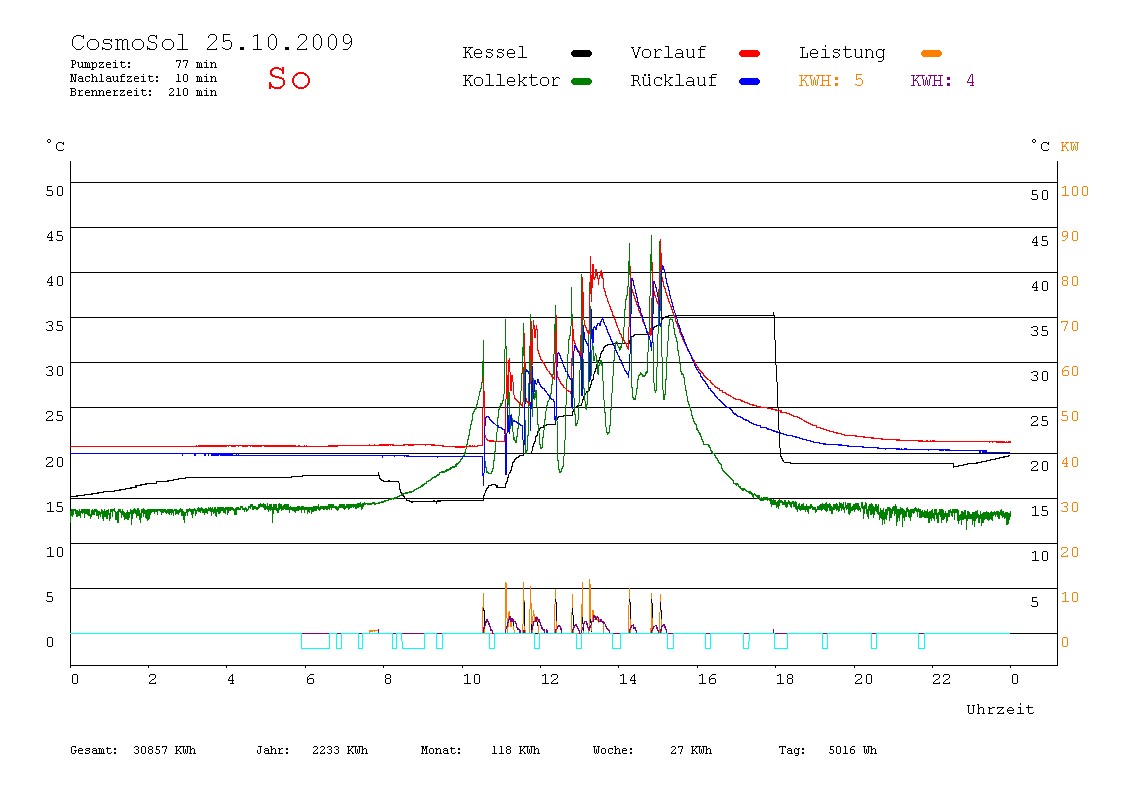The width and height of the screenshot is (1148, 812).
Task: Click the '10 min' Nachlaufzeit value
Action: [195, 78]
